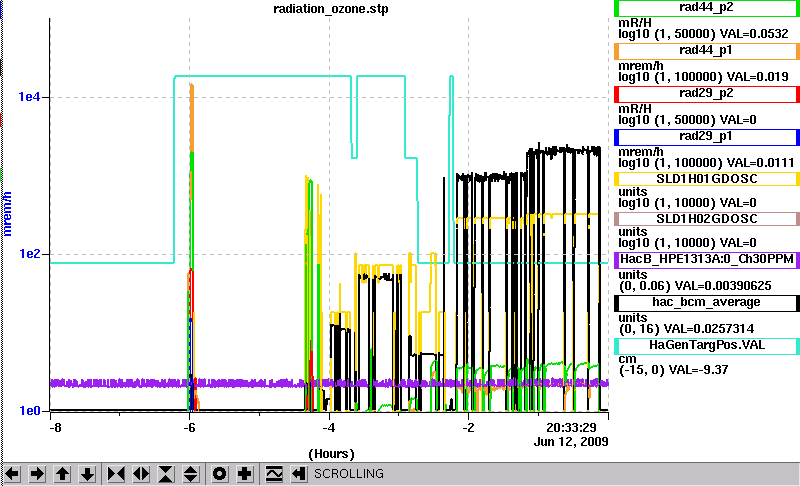Shift the plot up with the up arrow
The image size is (800, 486).
62,474
